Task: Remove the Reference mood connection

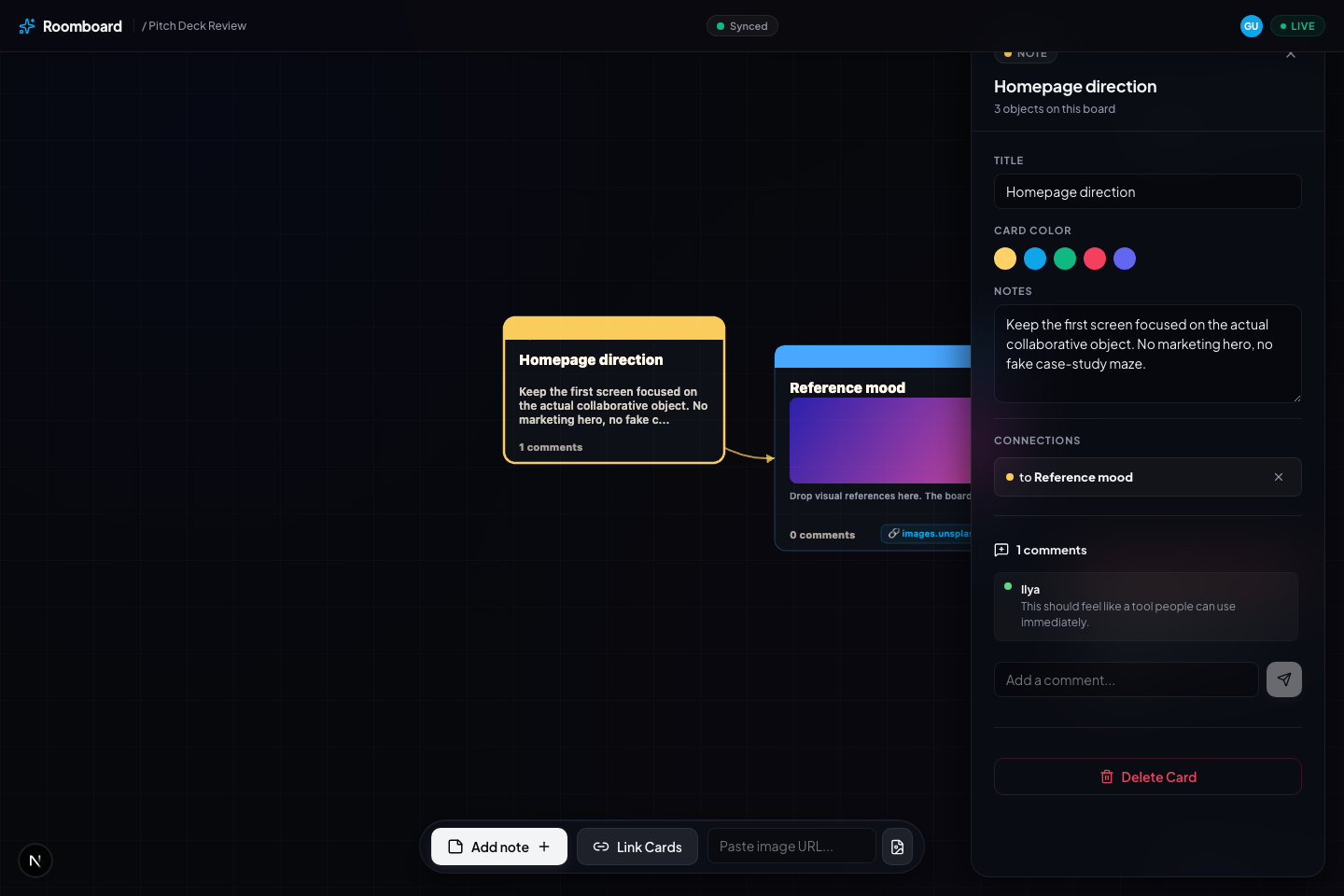Action: (x=1279, y=477)
